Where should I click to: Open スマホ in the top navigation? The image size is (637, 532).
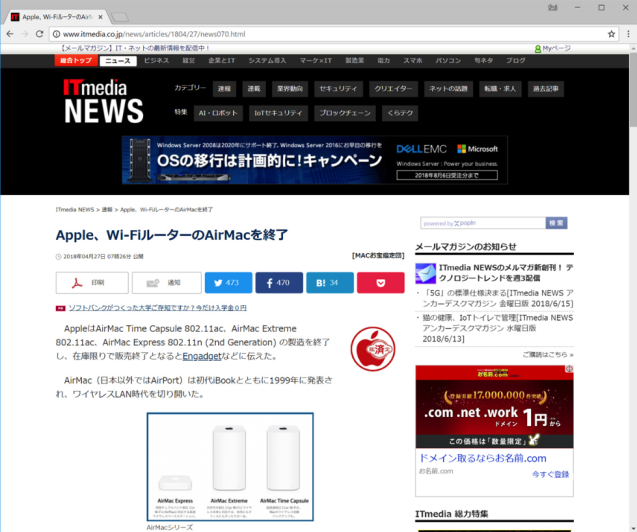(x=413, y=61)
